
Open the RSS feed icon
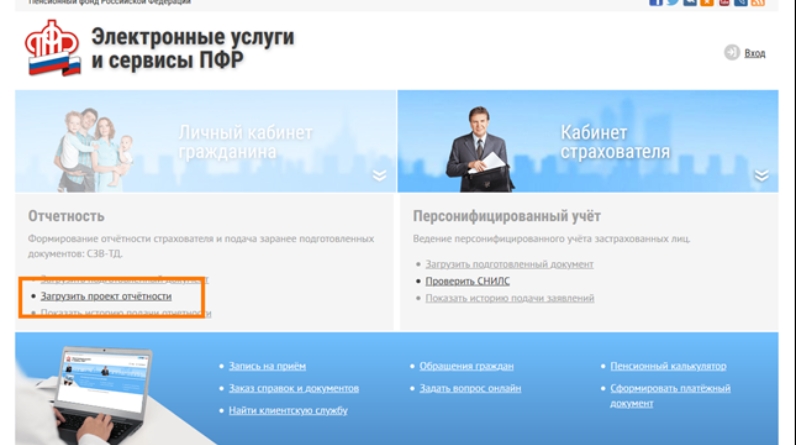758,3
